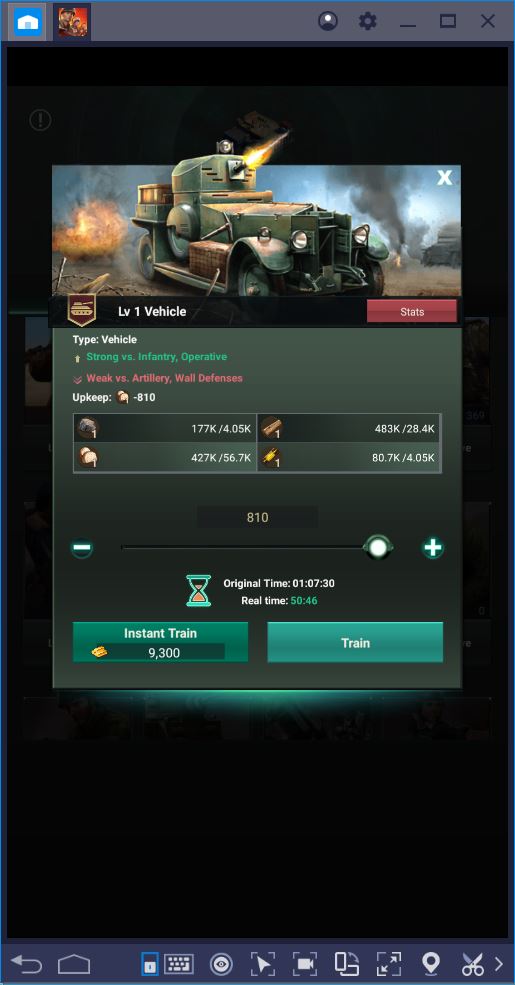Instant Train for 9,300 gold
The height and width of the screenshot is (985, 515).
click(x=160, y=643)
